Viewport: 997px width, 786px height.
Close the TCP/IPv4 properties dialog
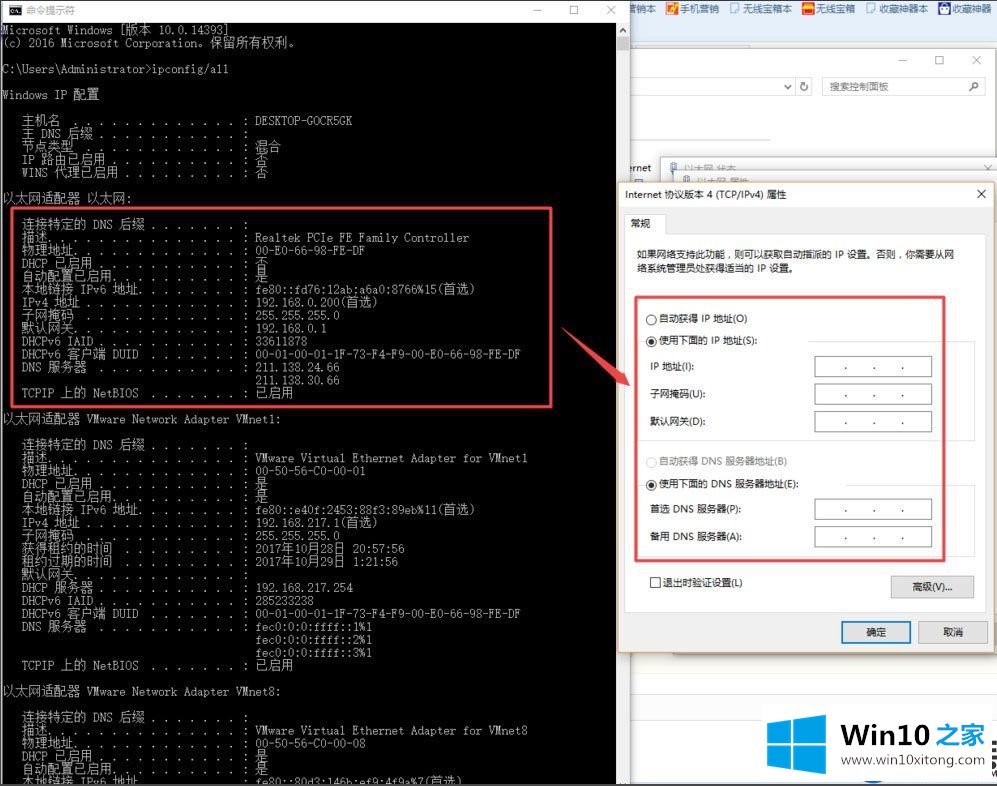pyautogui.click(x=981, y=194)
